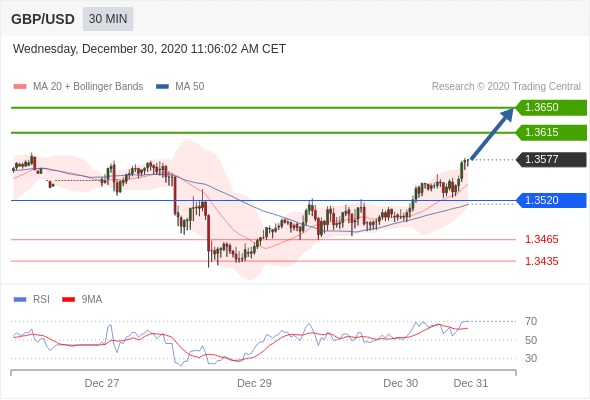The width and height of the screenshot is (590, 400).
Task: Click the Research © 2020 Trading Central credit
Action: tap(506, 87)
